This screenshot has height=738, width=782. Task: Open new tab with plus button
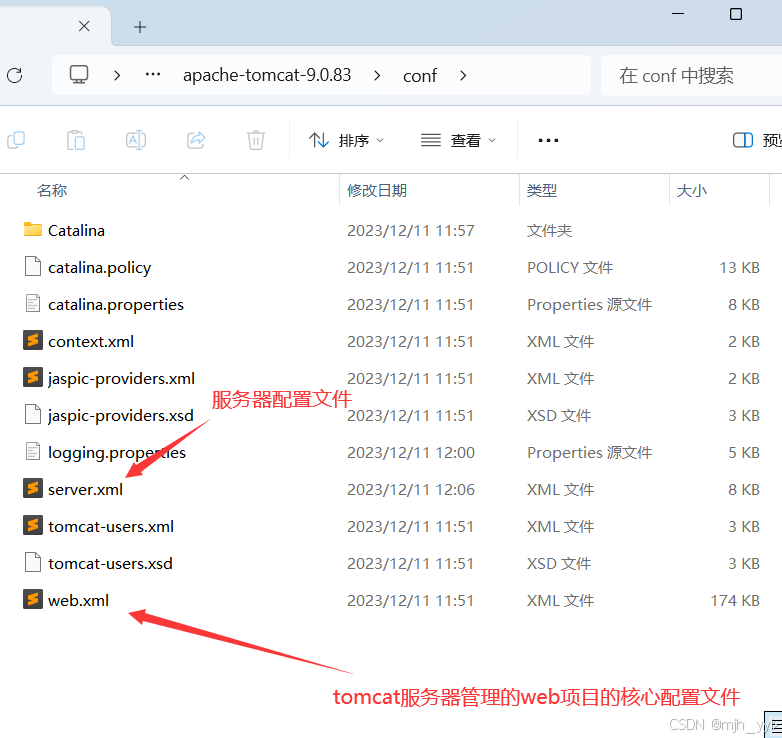point(140,27)
